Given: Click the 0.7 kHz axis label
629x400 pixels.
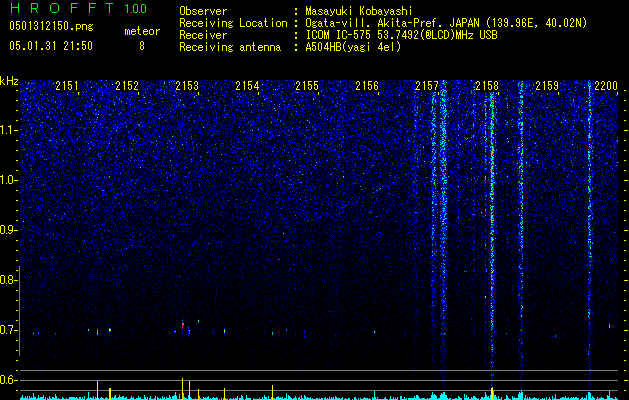Looking at the screenshot, I should point(7,330).
